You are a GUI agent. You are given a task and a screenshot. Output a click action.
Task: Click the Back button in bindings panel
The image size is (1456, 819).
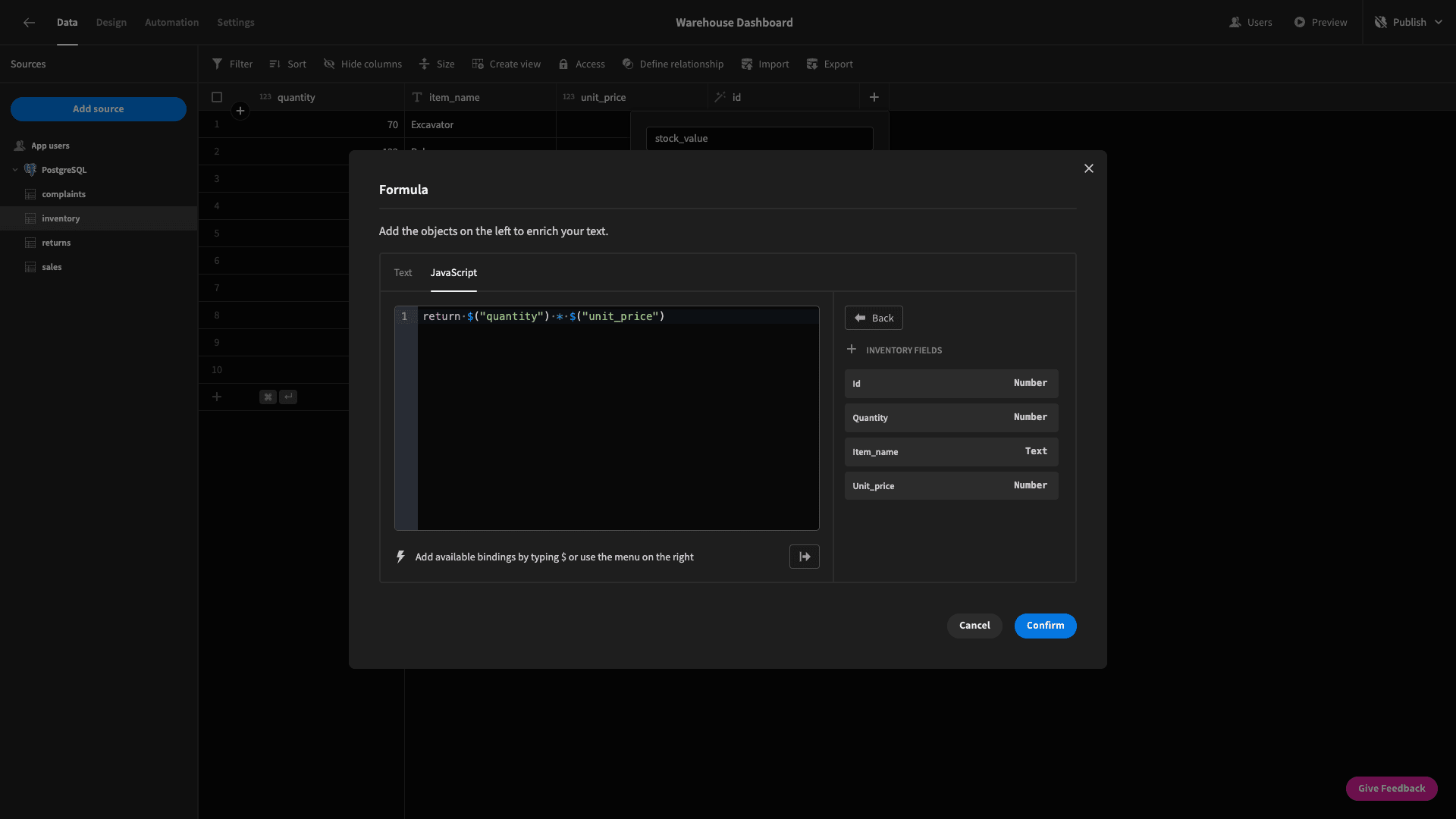tap(874, 318)
